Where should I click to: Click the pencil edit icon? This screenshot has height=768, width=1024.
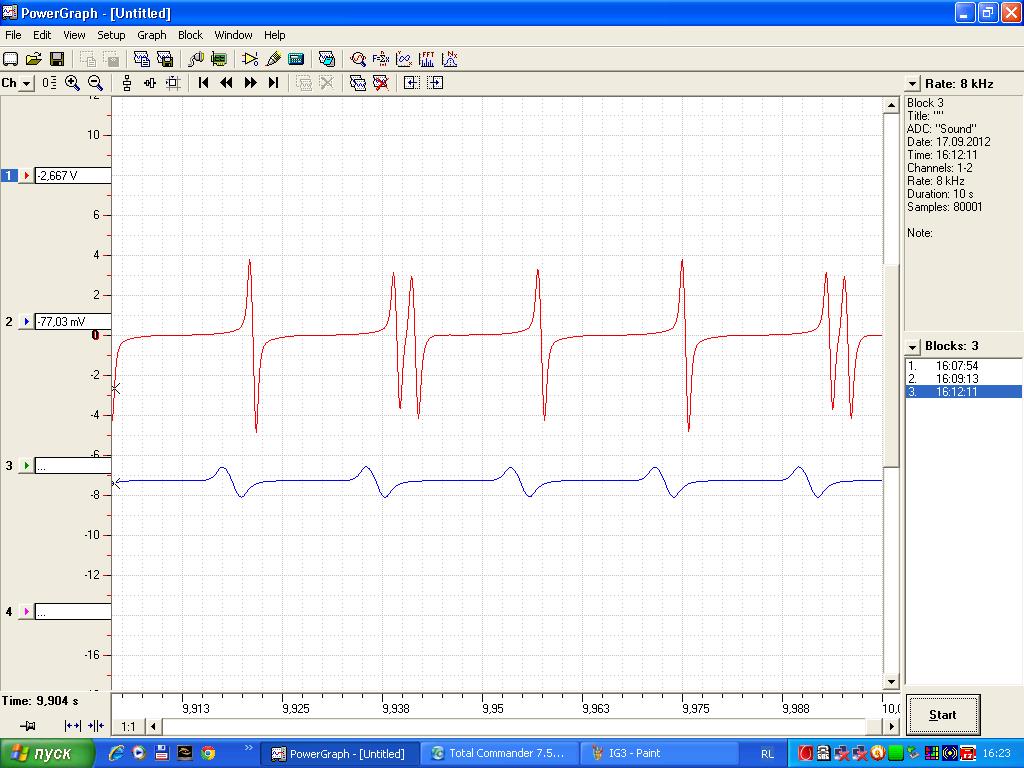click(x=273, y=60)
